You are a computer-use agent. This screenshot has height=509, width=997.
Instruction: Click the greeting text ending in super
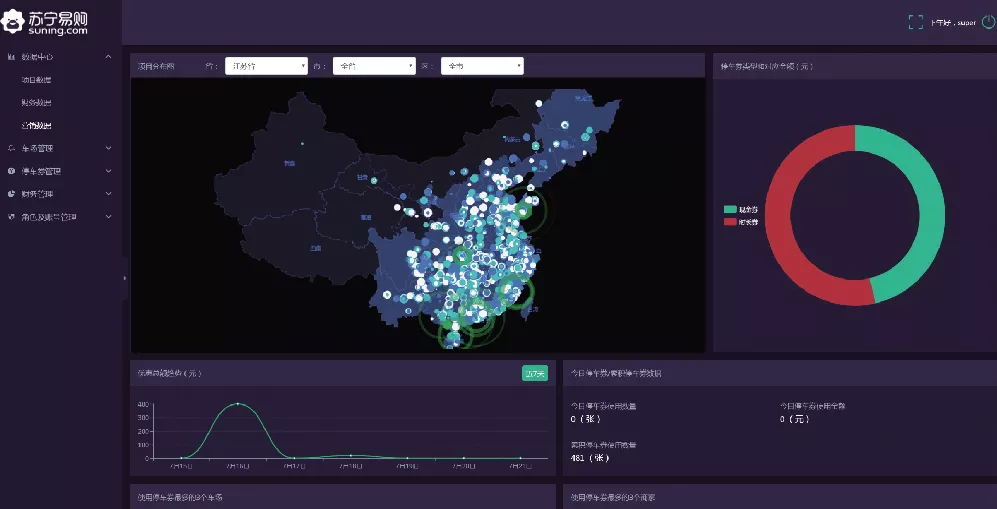point(953,23)
